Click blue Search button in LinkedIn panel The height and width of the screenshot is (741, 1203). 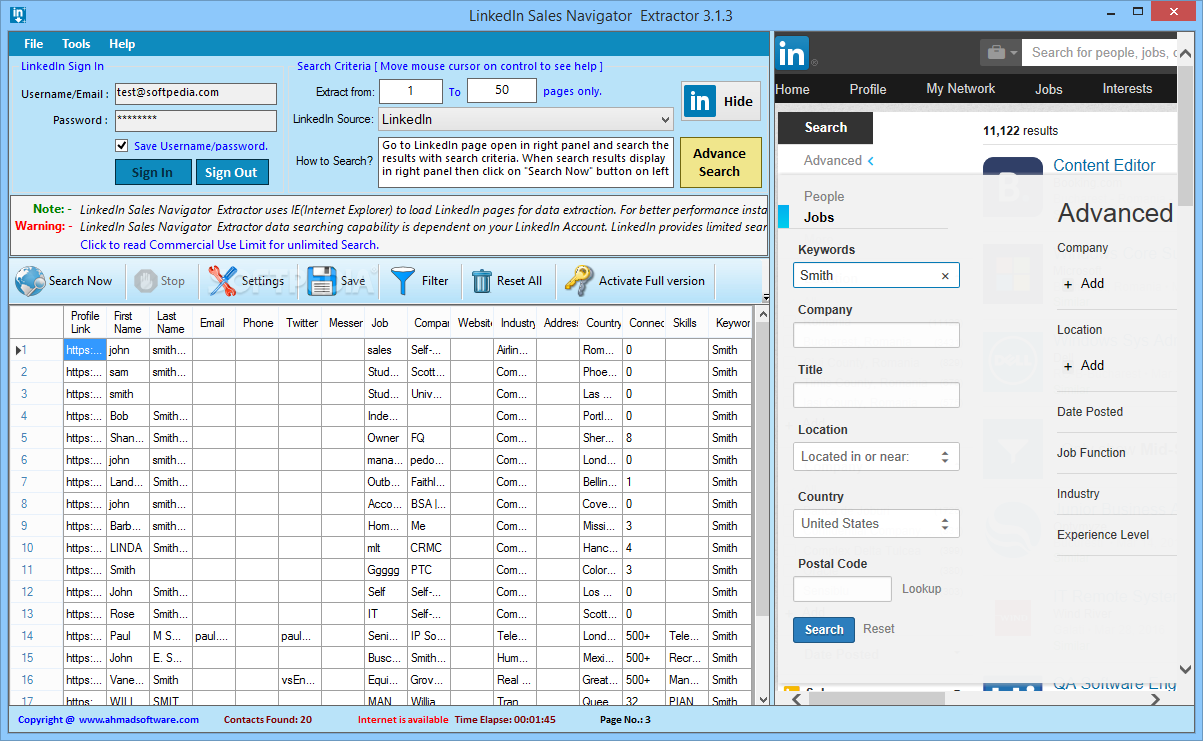[x=824, y=630]
